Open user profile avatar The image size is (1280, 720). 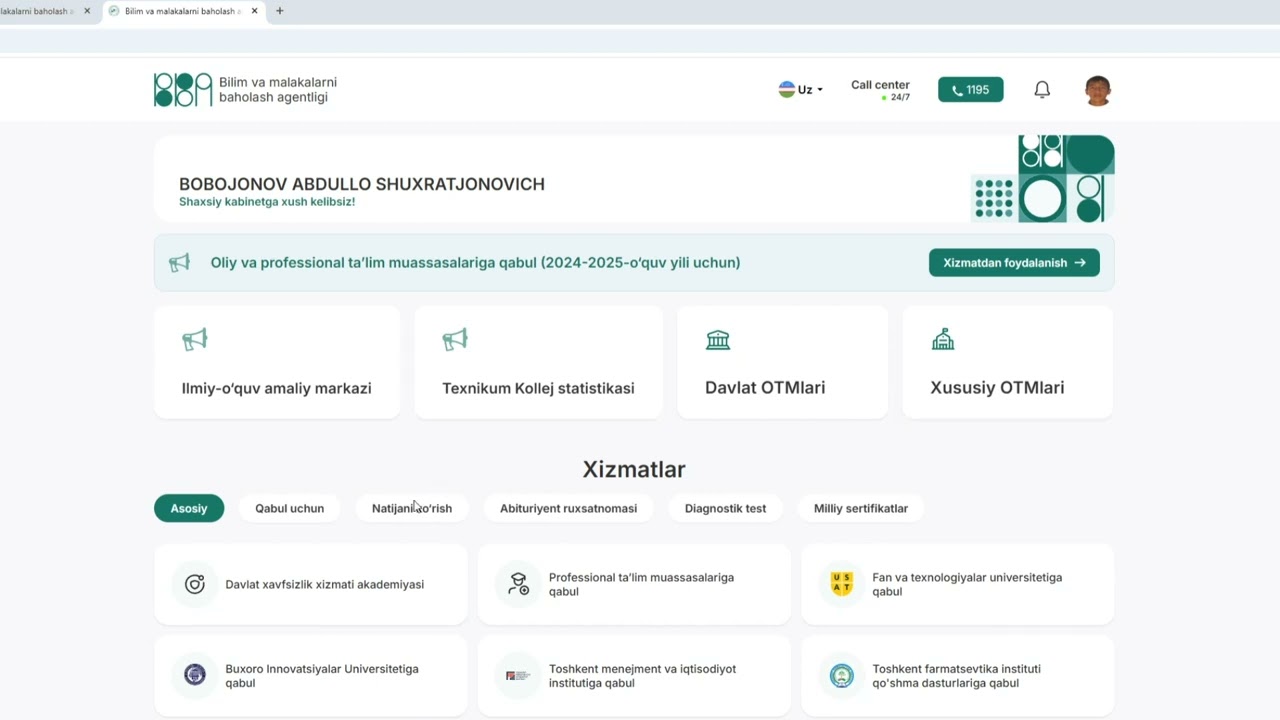pyautogui.click(x=1098, y=90)
